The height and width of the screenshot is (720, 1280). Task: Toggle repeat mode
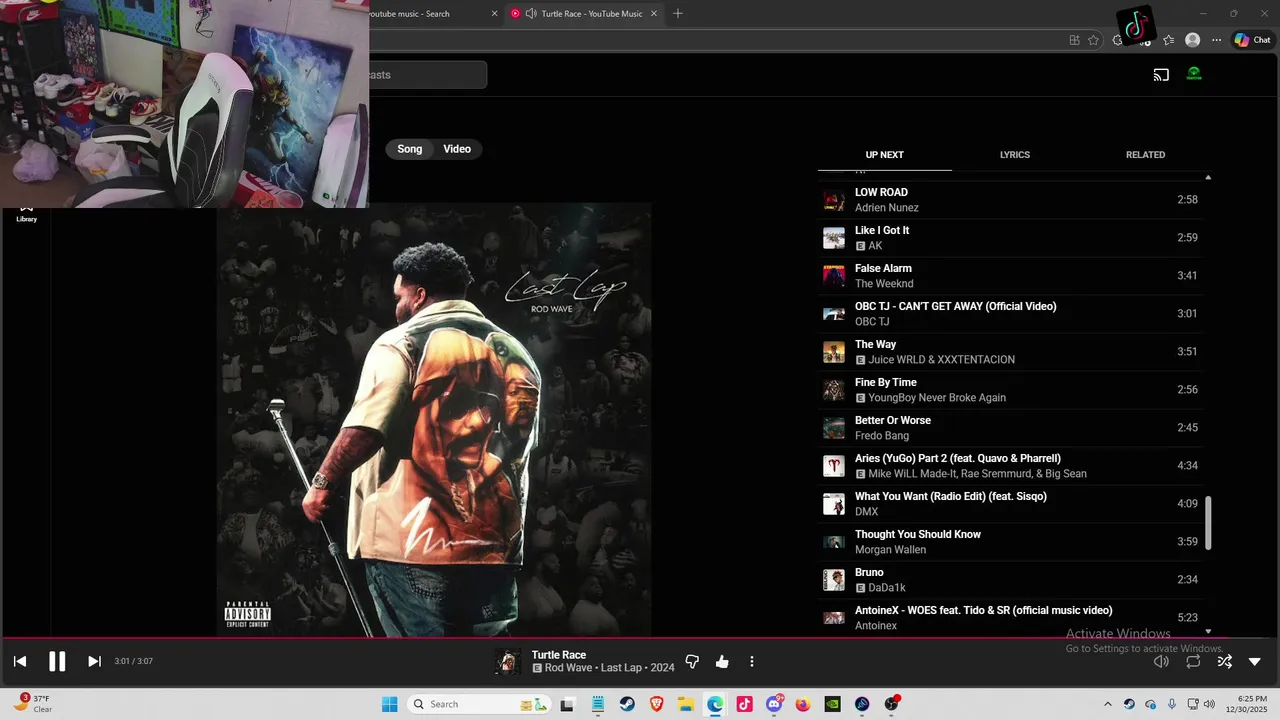click(1193, 661)
